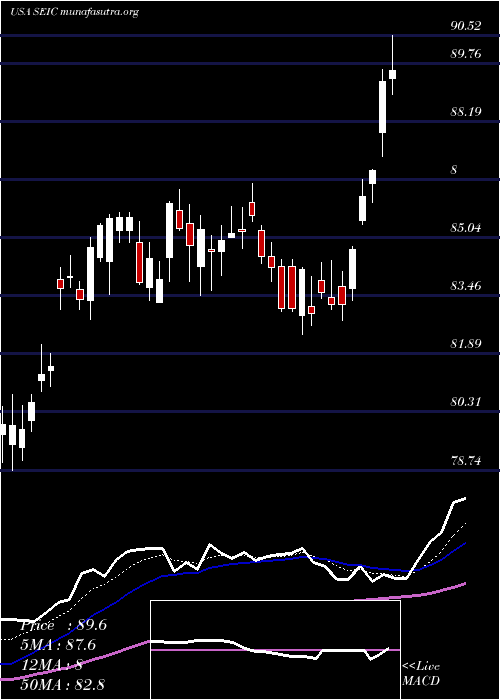This screenshot has width=500, height=700.
Task: Click the 85.04 price axis label
Action: (x=466, y=228)
